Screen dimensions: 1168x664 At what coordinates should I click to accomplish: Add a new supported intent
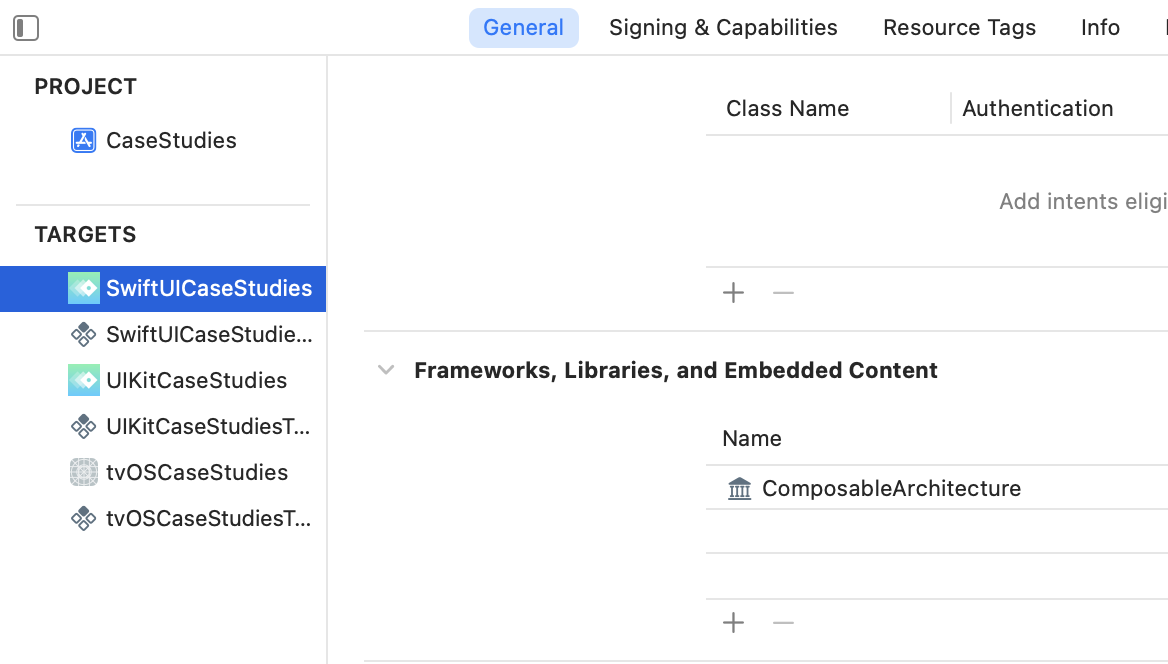(734, 293)
